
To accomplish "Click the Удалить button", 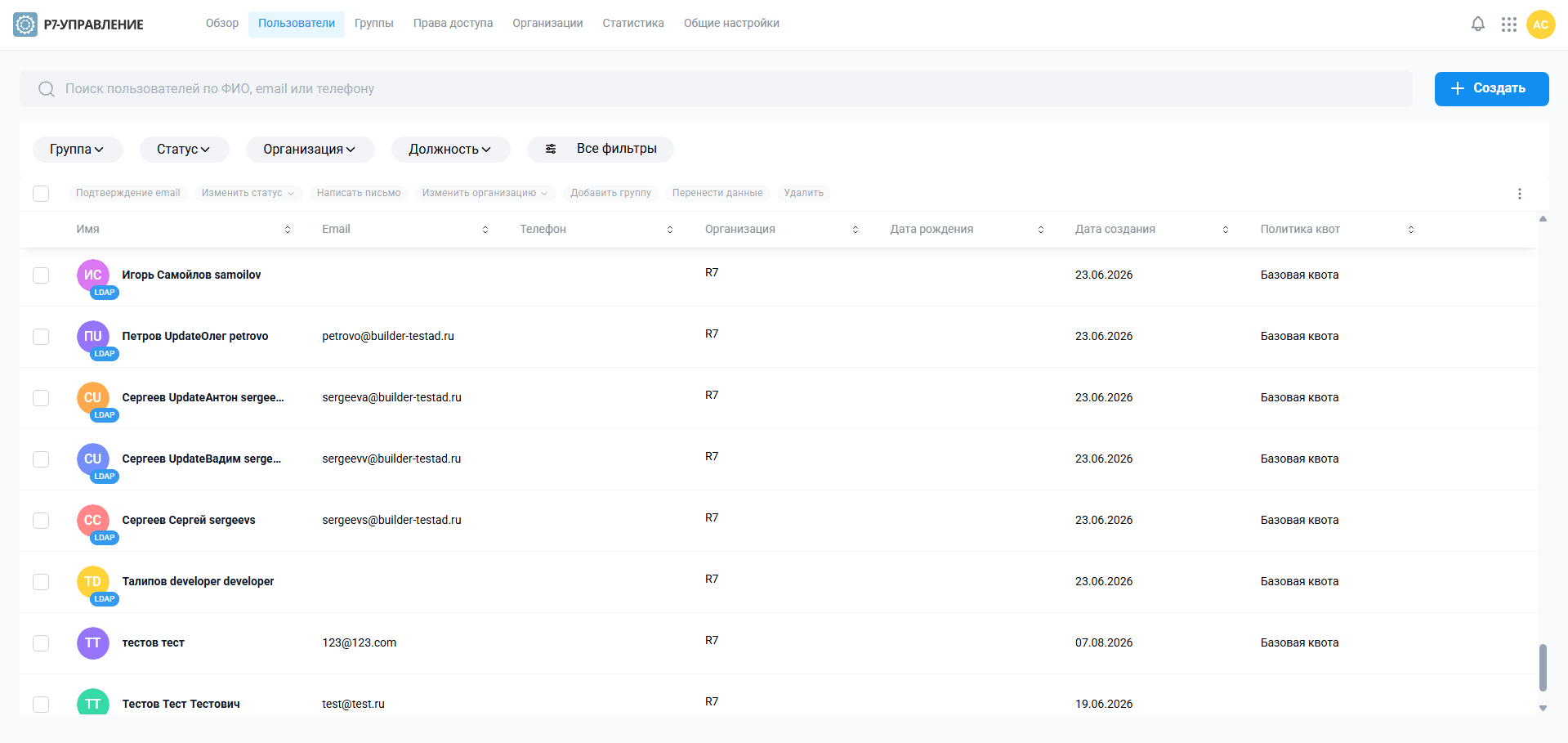I will (804, 194).
